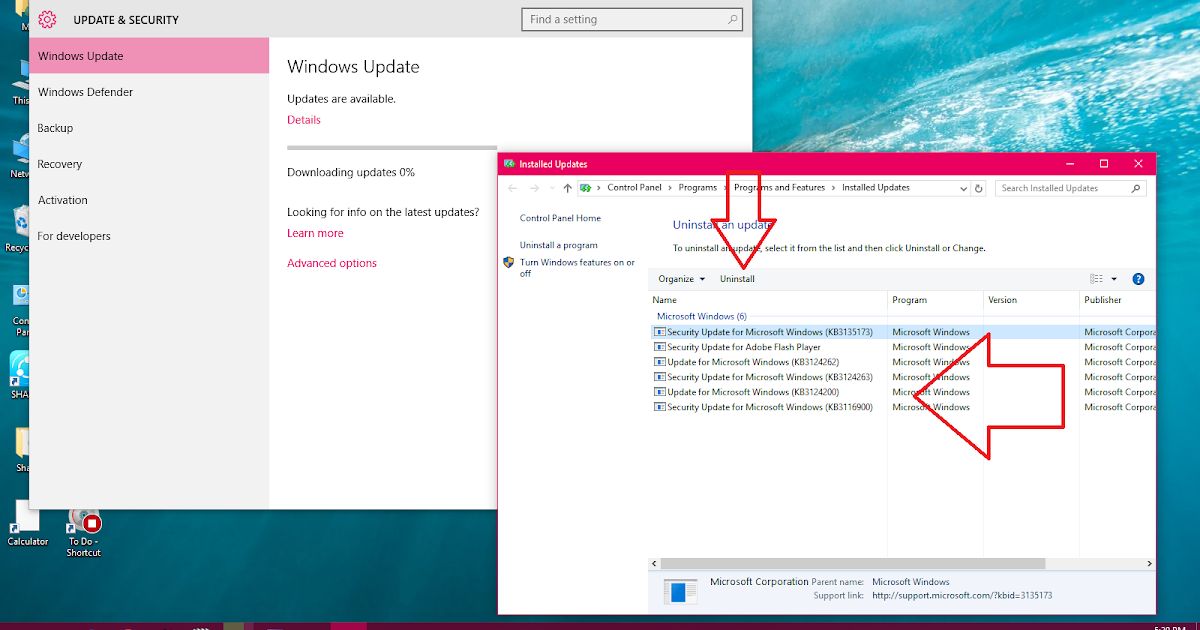Sort by the Publisher column header

point(1117,300)
